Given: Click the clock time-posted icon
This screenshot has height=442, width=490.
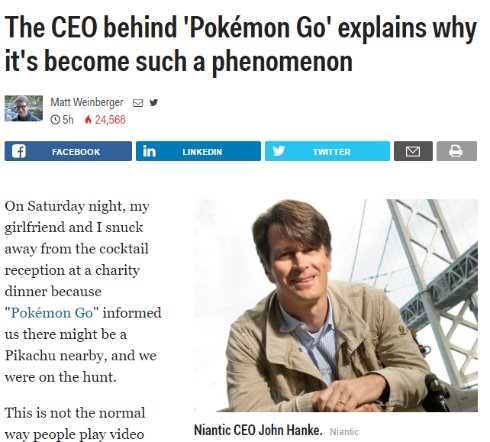Looking at the screenshot, I should [55, 120].
